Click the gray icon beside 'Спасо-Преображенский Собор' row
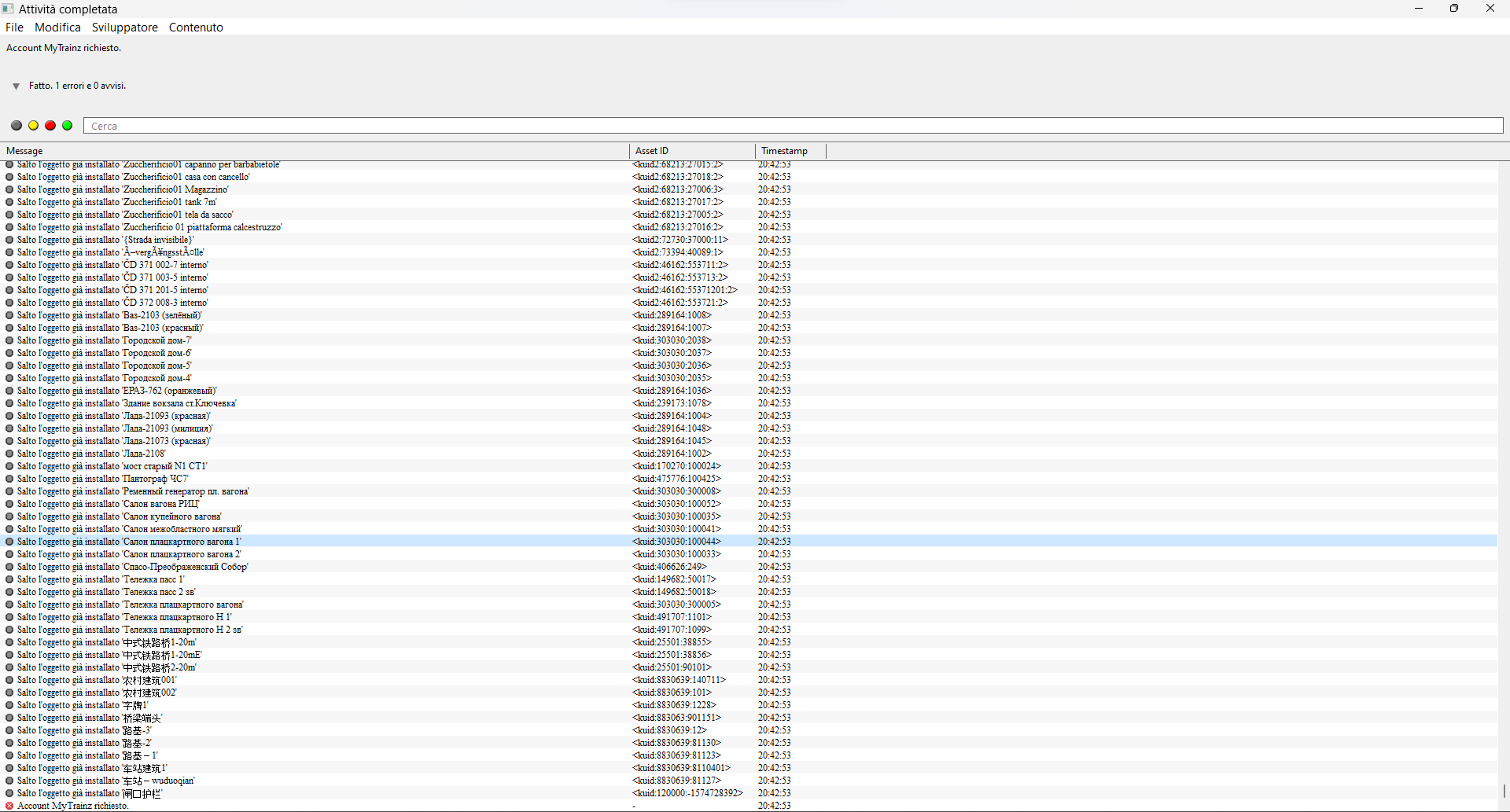 [x=9, y=567]
